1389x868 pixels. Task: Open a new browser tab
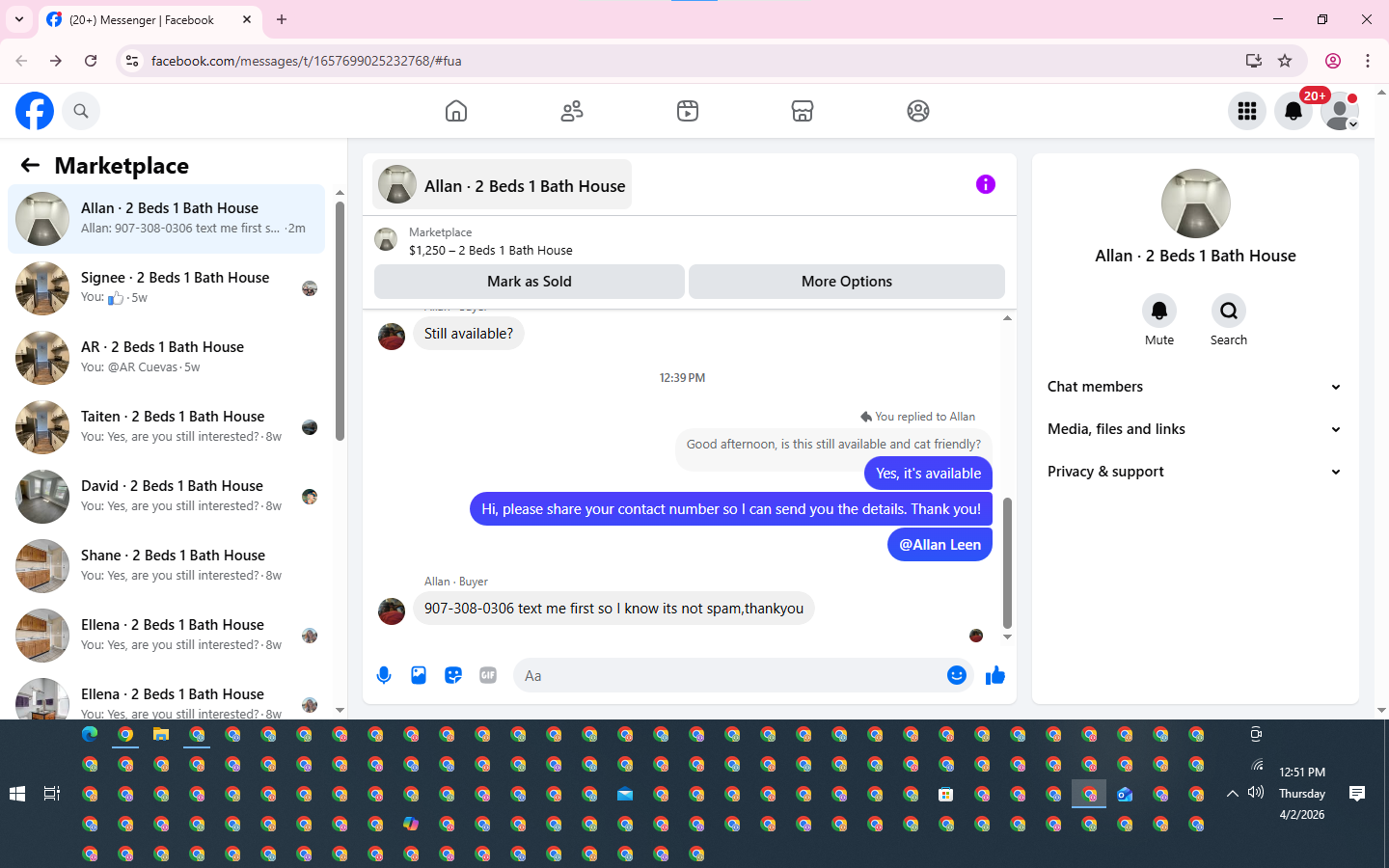(x=282, y=19)
